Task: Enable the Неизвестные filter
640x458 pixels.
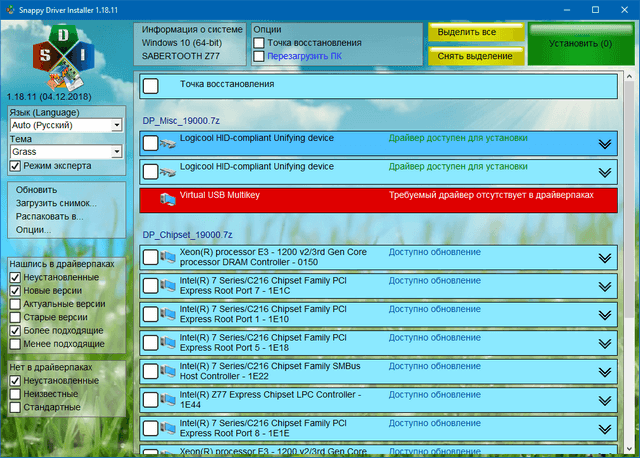Action: click(15, 394)
